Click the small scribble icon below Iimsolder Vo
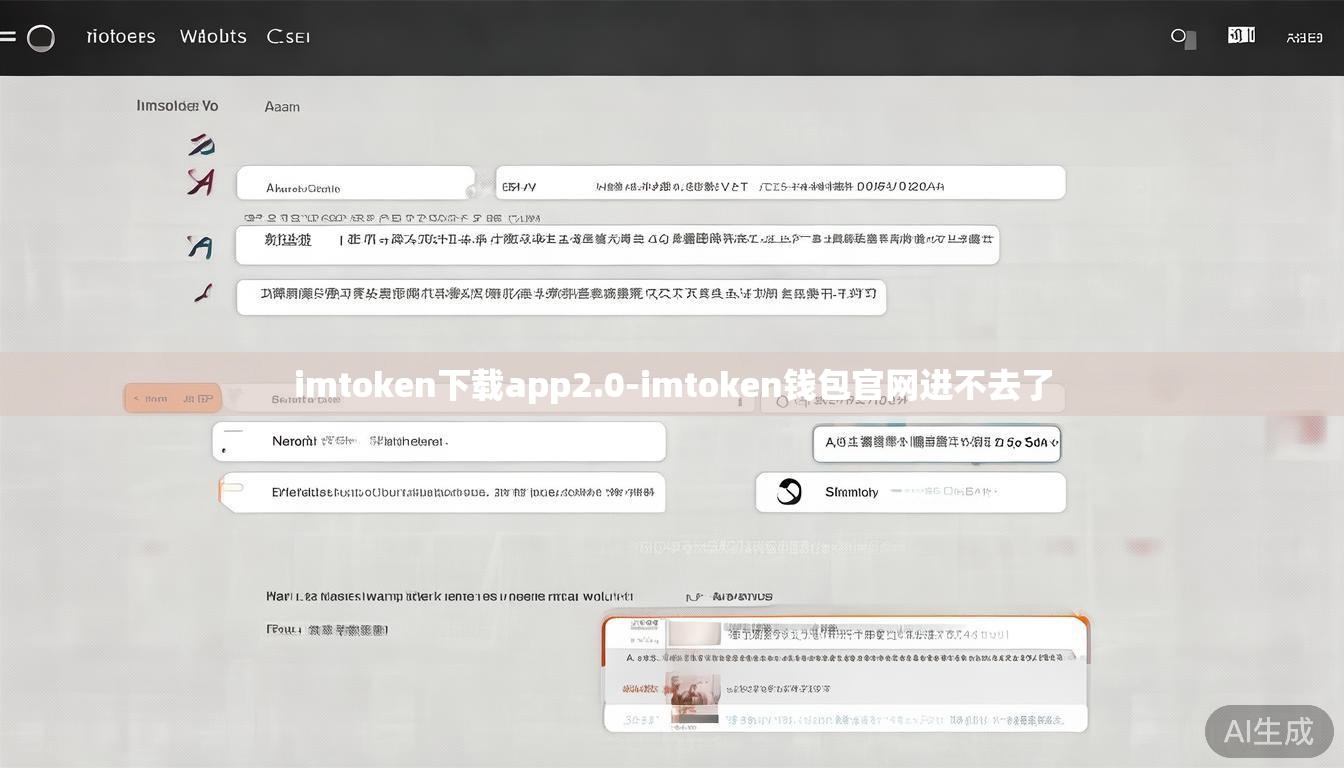 (201, 145)
